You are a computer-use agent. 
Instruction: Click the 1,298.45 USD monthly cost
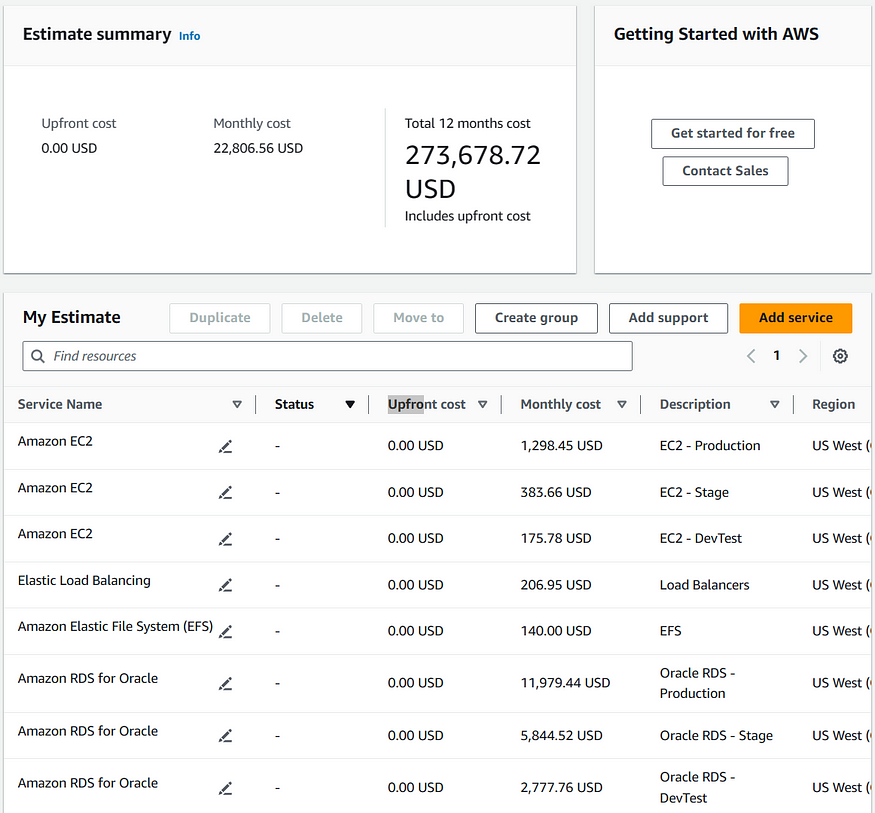[x=561, y=446]
